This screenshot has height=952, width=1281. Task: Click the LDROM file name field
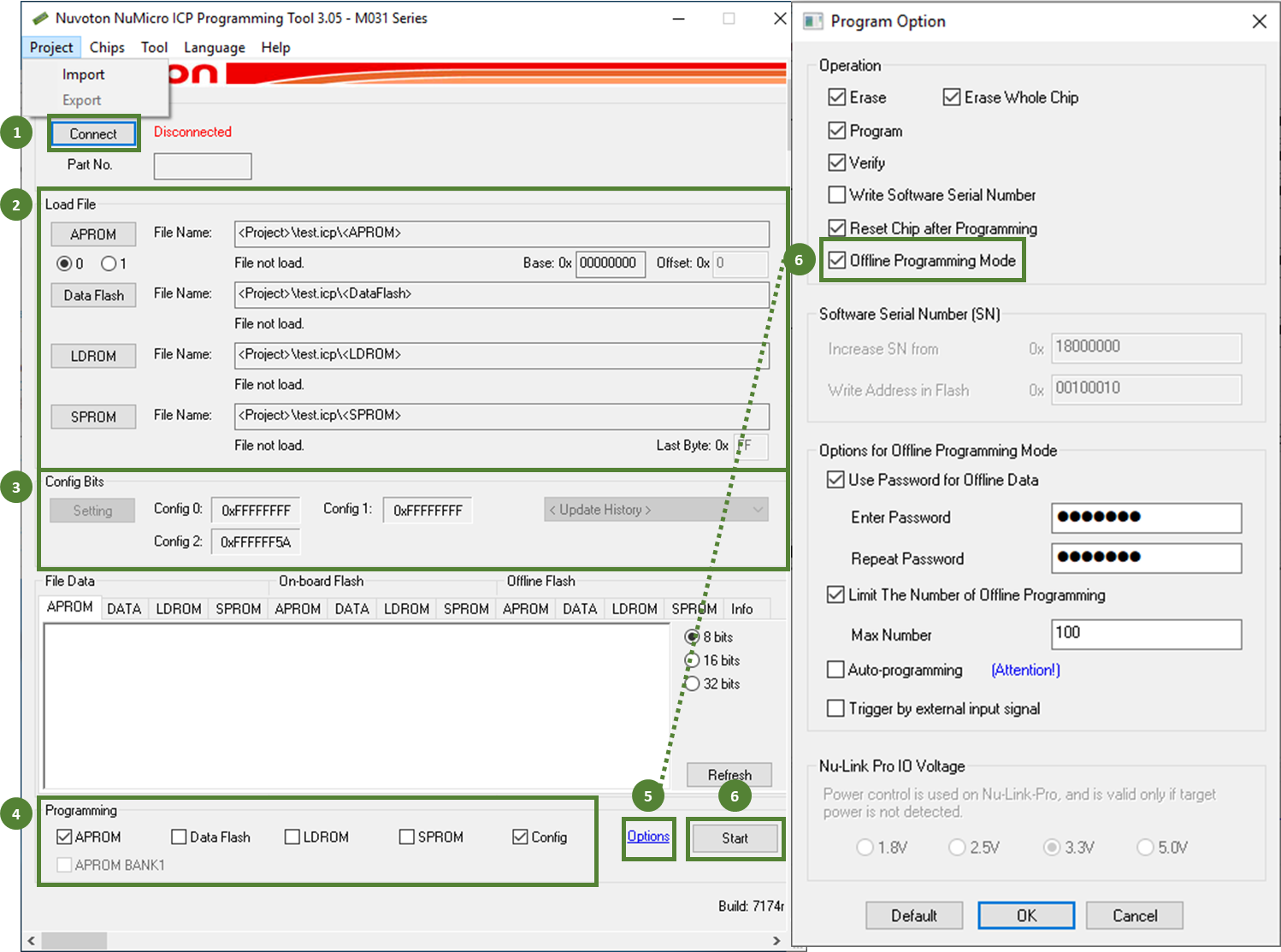coord(502,355)
